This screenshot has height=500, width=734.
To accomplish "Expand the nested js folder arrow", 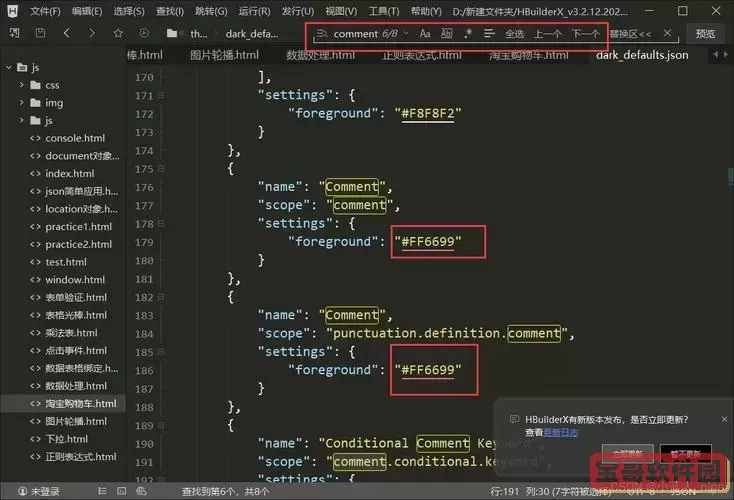I will point(22,120).
